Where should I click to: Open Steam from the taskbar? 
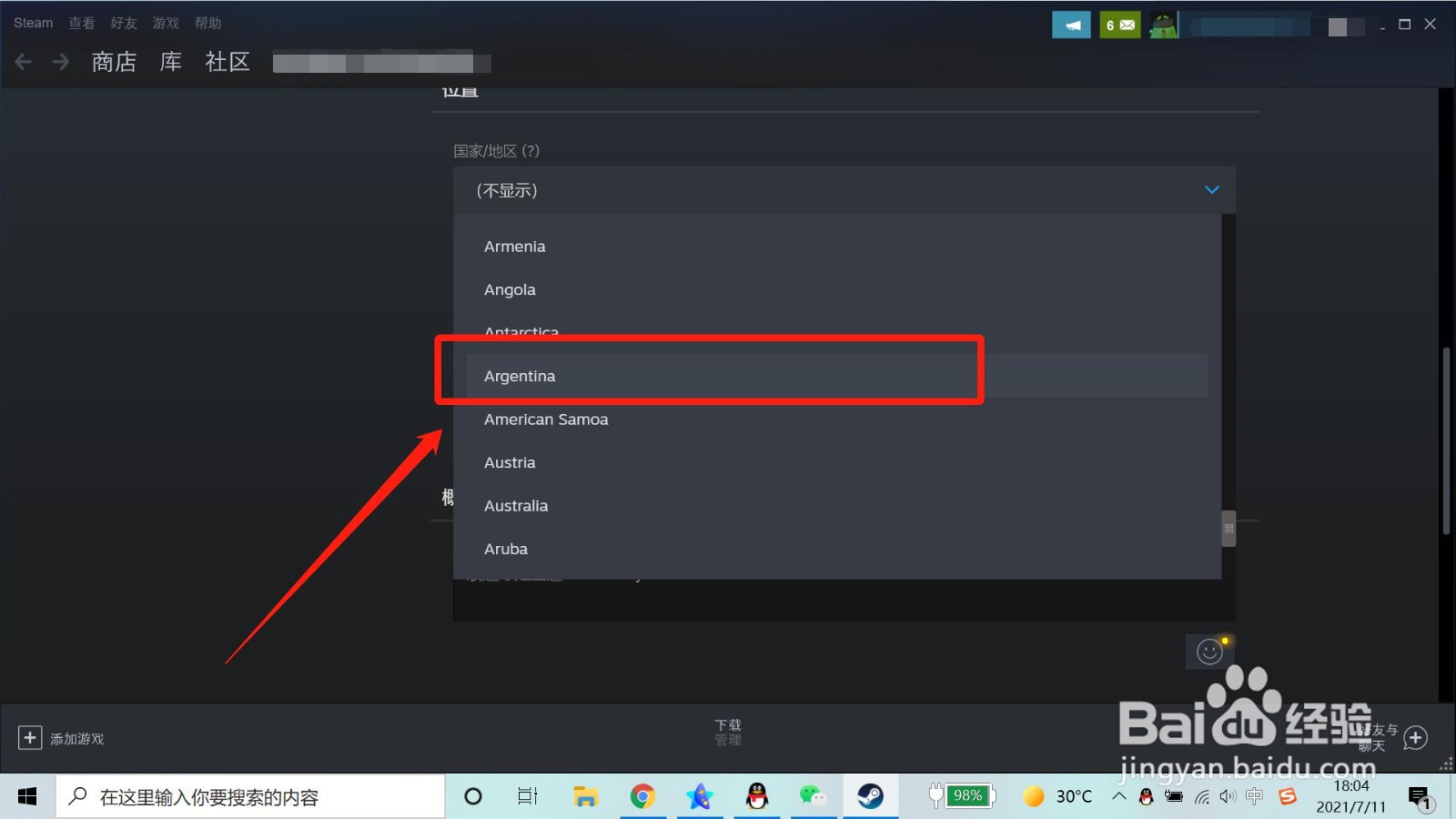872,796
